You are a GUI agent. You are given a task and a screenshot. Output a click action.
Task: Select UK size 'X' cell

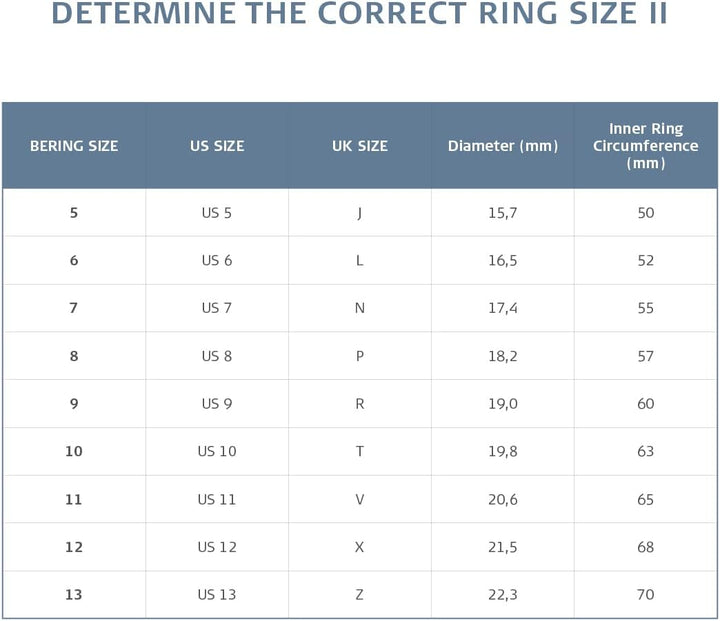point(360,547)
